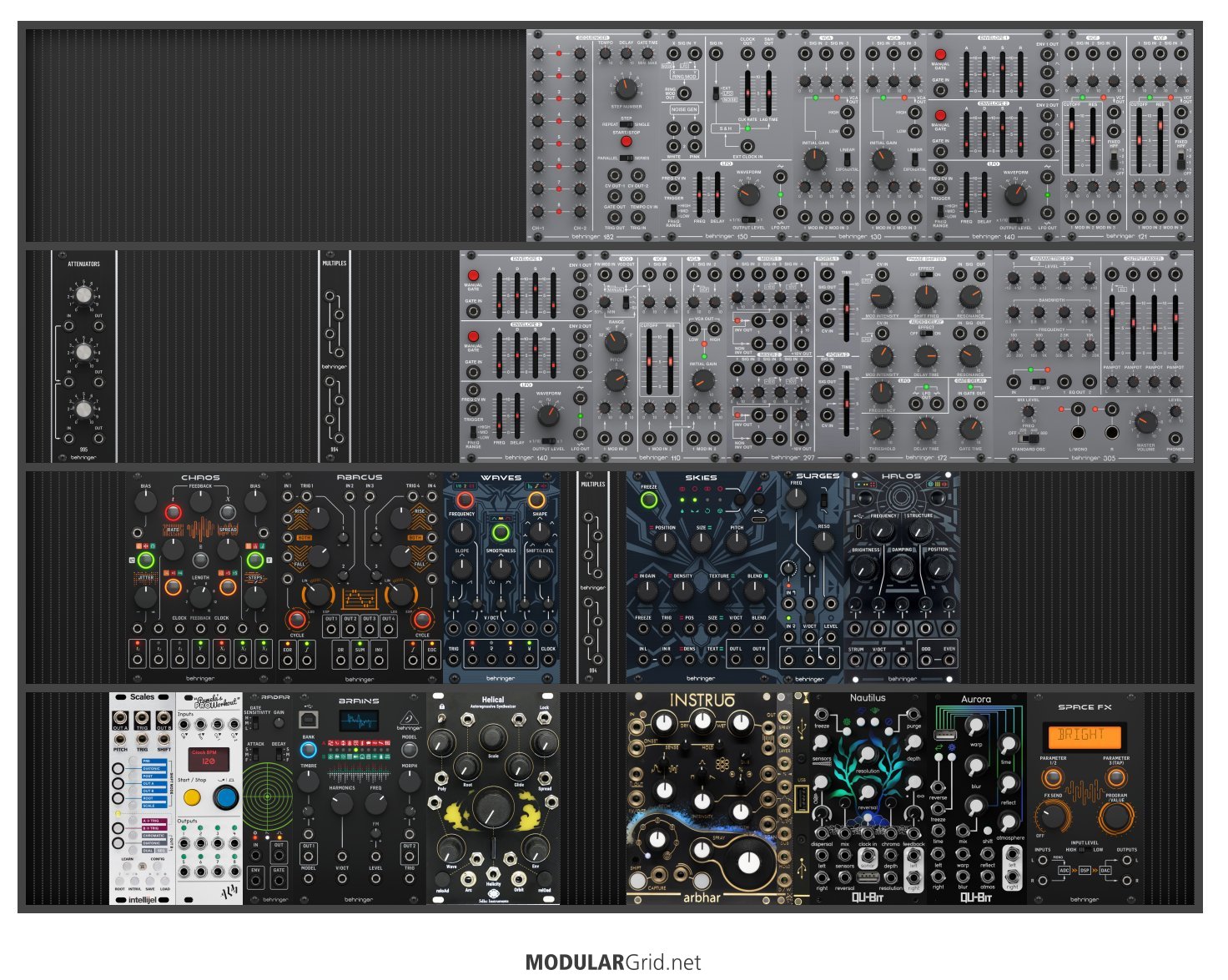
Task: Click the FX SEND knob on Space FX
Action: point(1052,816)
